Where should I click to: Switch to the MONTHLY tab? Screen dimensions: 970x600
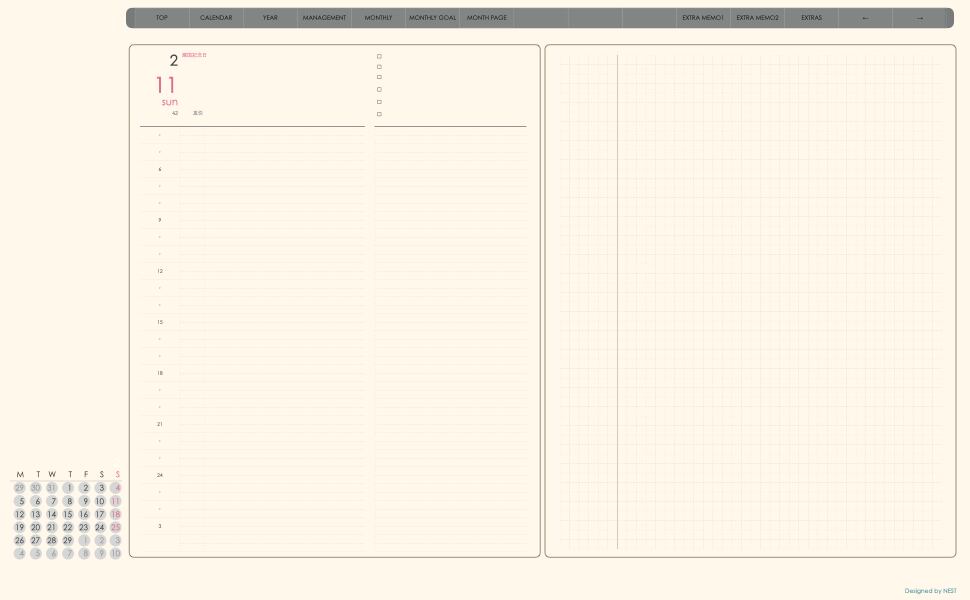click(379, 18)
